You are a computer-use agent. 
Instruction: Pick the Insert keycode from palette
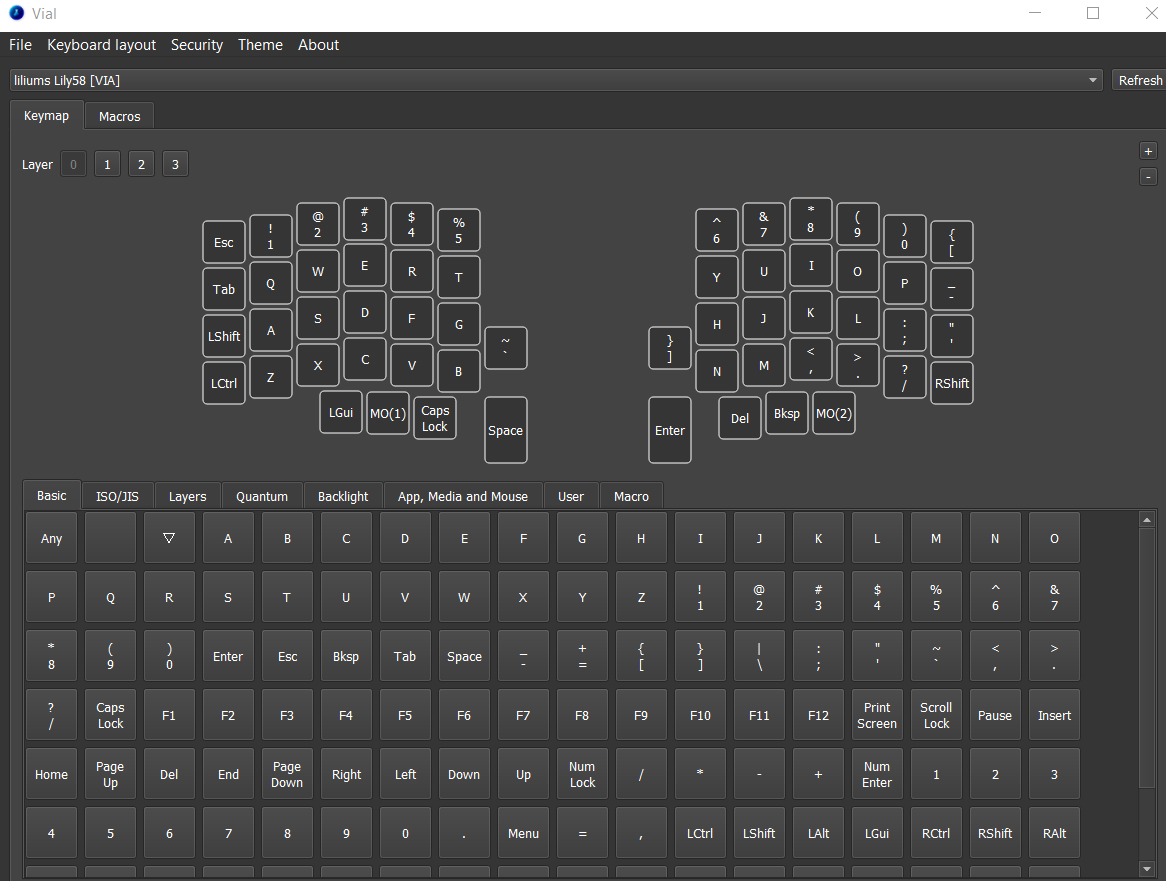point(1054,714)
